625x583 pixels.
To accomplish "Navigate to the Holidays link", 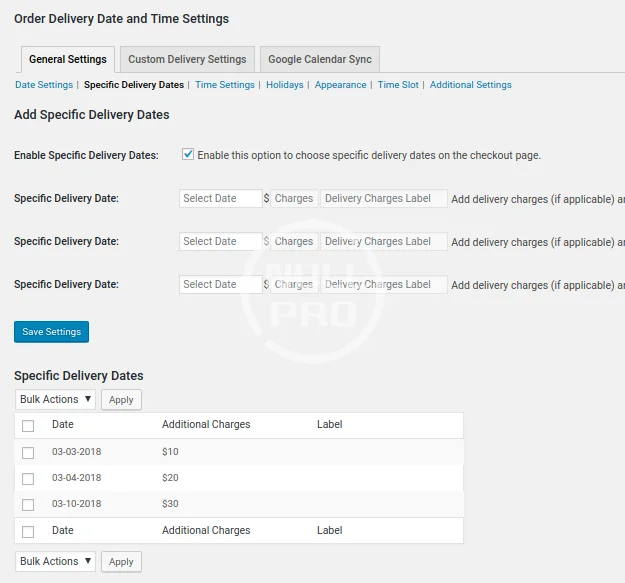I will 285,85.
